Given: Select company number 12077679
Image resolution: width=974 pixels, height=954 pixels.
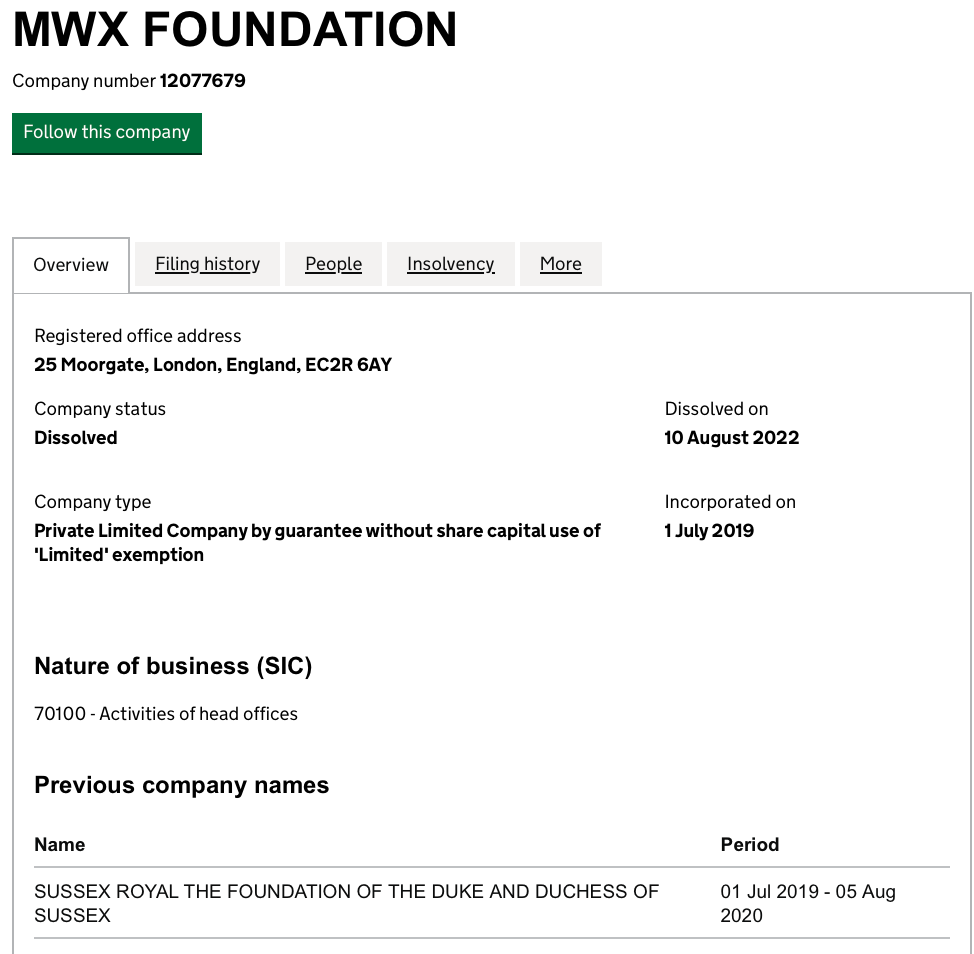Looking at the screenshot, I should click(x=203, y=81).
